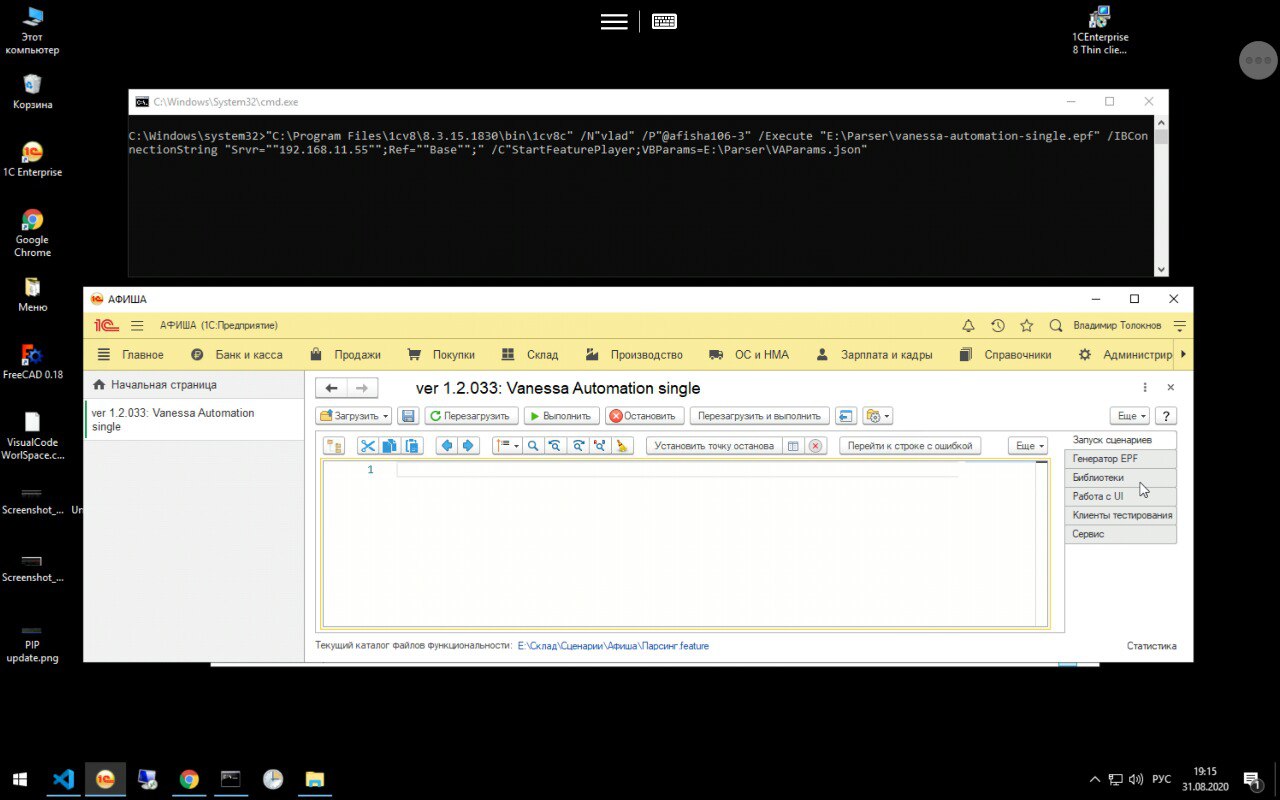The width and height of the screenshot is (1280, 800).
Task: Click the three-dot form options icon
Action: tap(1145, 387)
